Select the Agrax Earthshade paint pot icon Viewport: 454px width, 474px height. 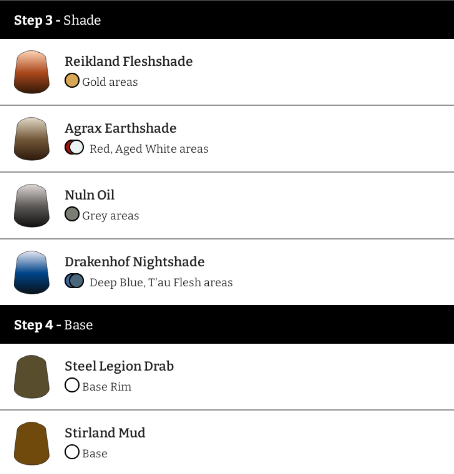point(32,139)
